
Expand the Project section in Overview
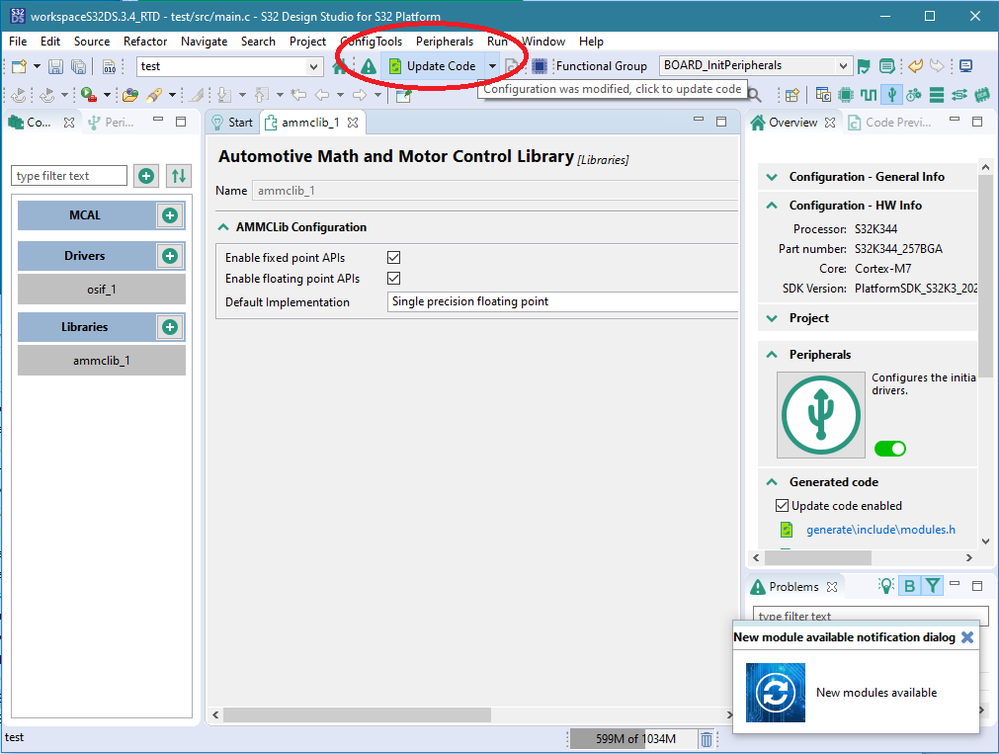click(772, 318)
